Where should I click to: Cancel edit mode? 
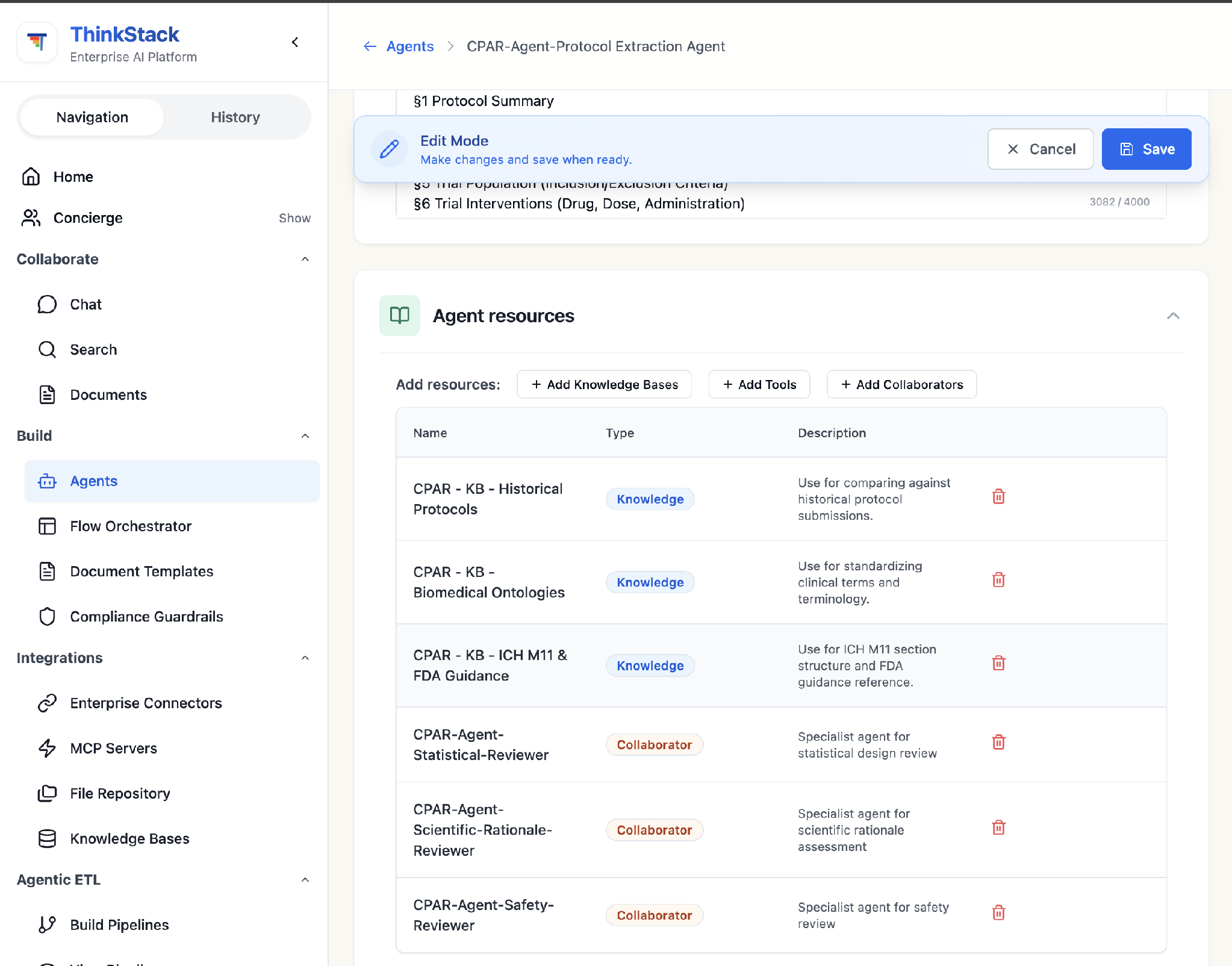1040,149
